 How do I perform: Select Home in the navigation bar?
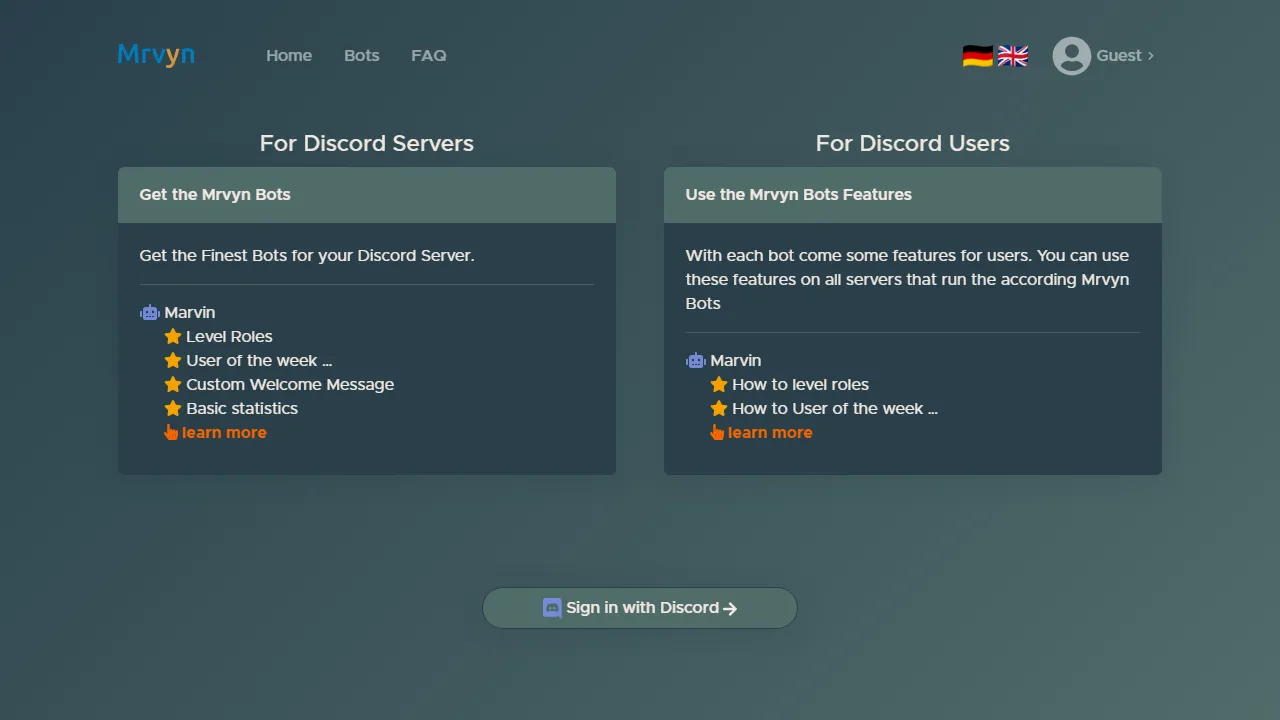288,55
